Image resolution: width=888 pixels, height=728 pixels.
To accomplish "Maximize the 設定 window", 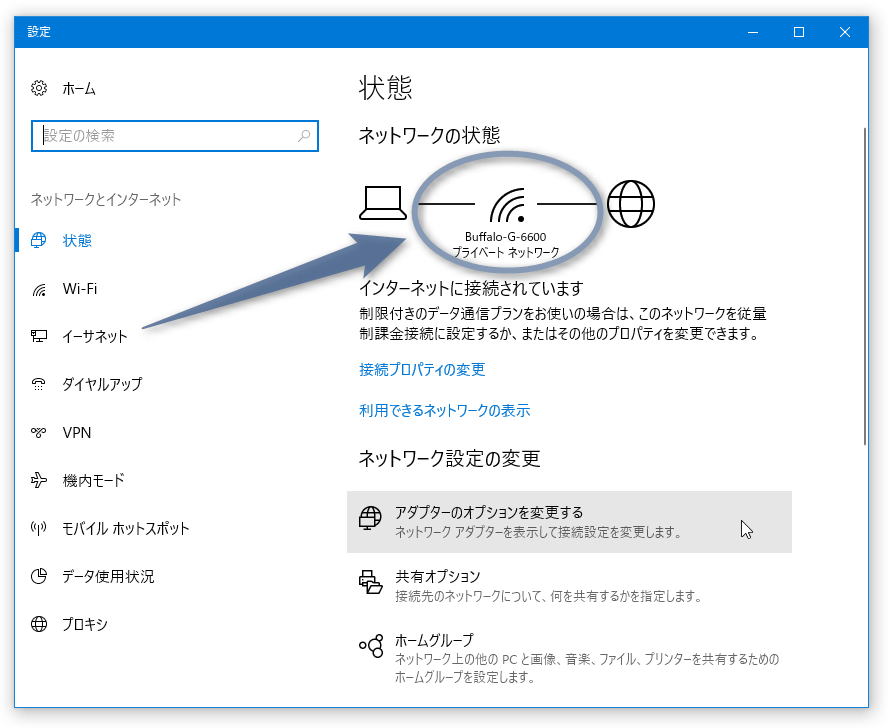I will point(799,32).
